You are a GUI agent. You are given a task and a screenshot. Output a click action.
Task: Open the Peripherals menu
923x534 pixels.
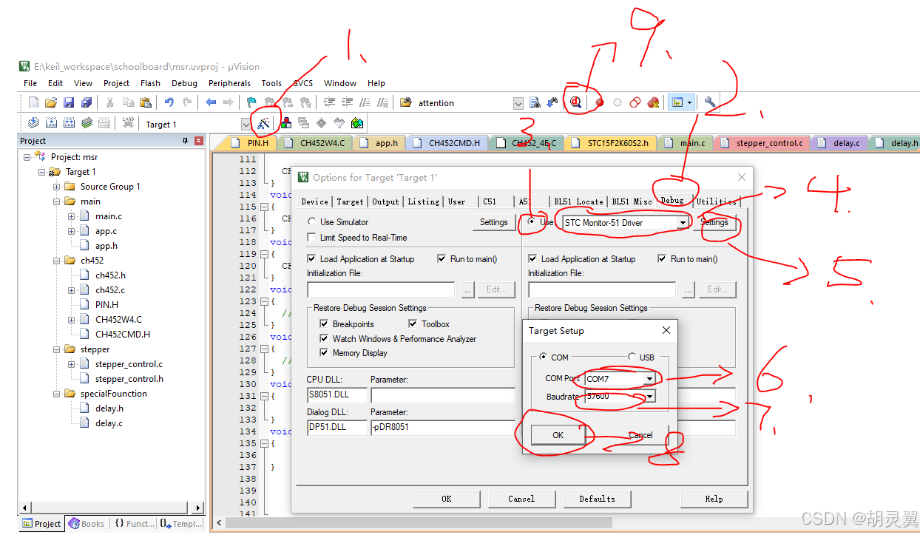(229, 83)
